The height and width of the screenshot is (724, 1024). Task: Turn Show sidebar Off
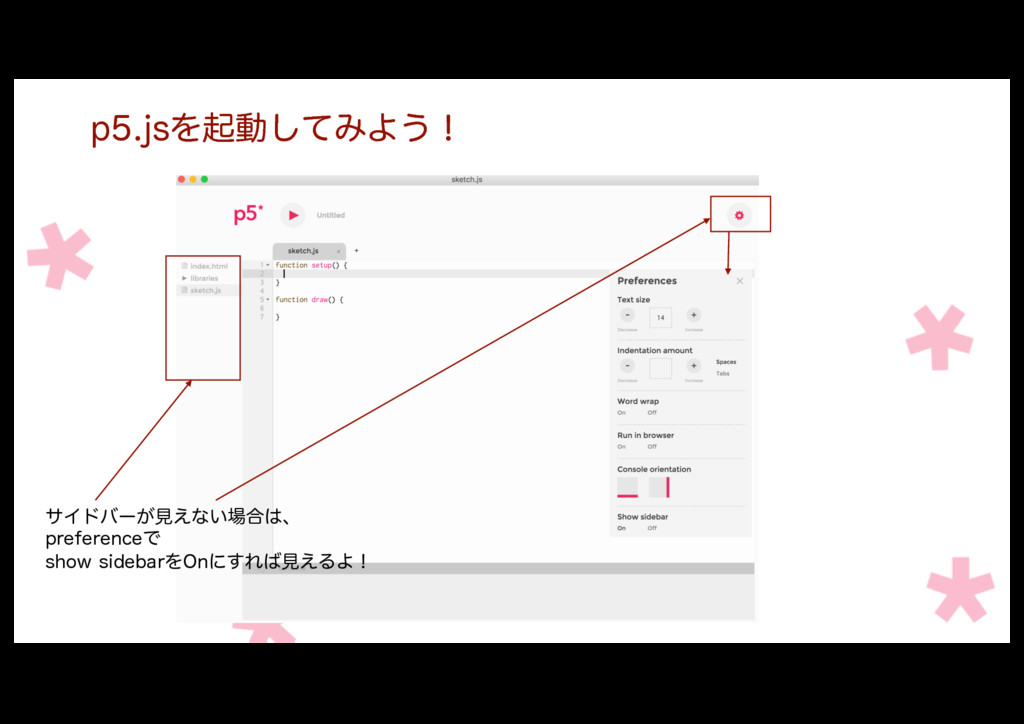pos(652,528)
